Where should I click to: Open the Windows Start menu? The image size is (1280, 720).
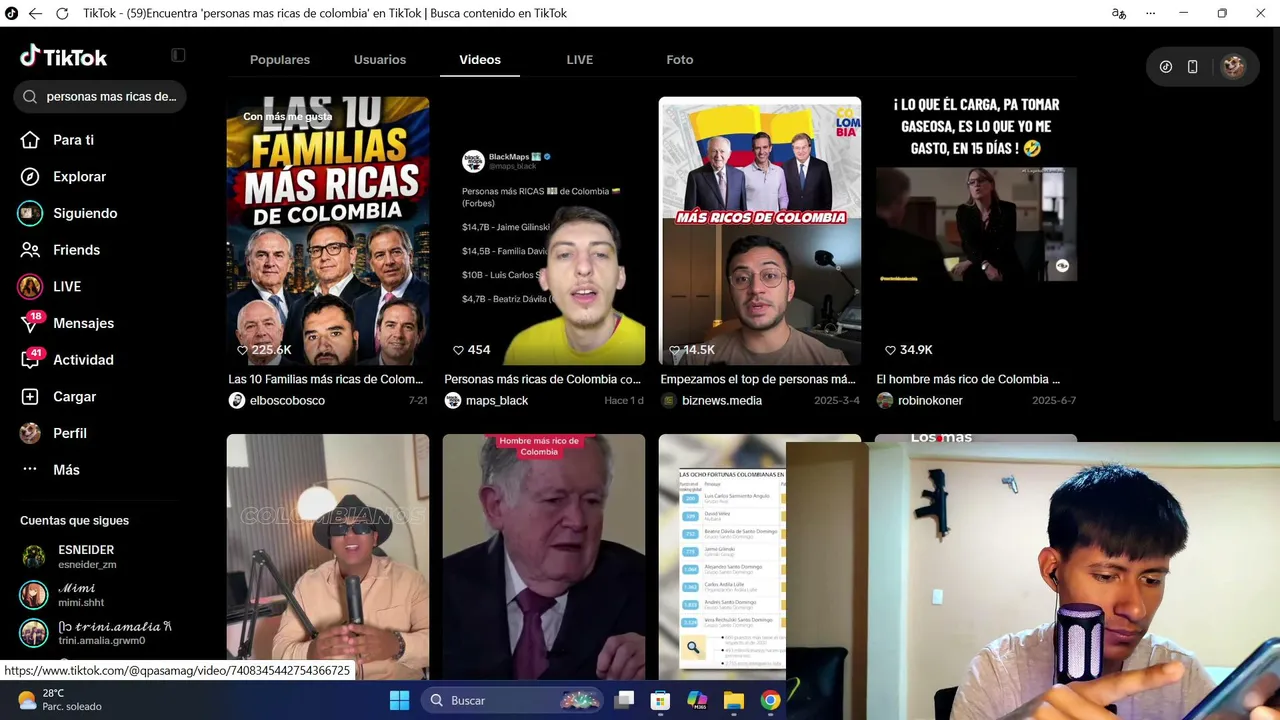(399, 700)
